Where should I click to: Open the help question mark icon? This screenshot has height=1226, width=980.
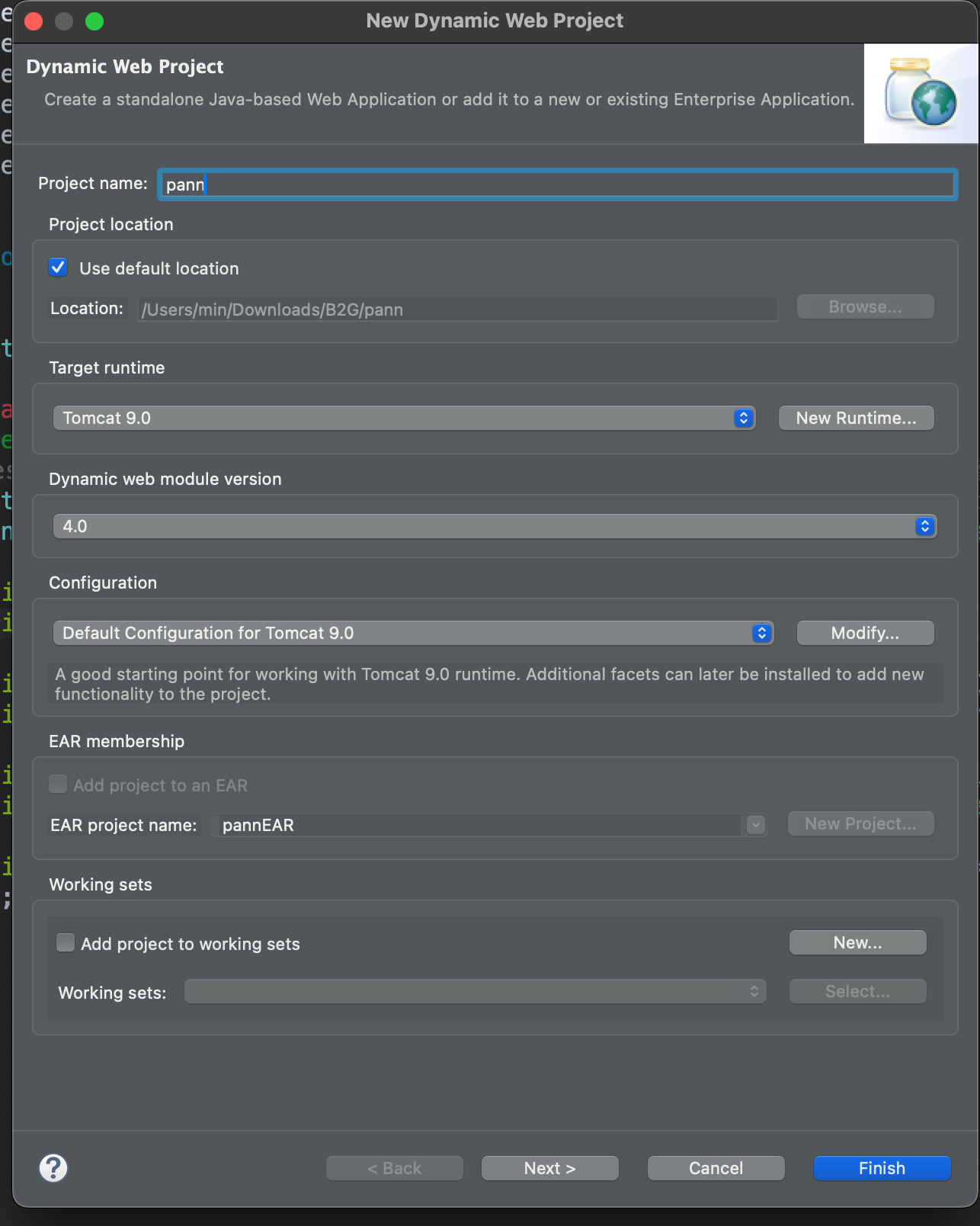tap(53, 1168)
